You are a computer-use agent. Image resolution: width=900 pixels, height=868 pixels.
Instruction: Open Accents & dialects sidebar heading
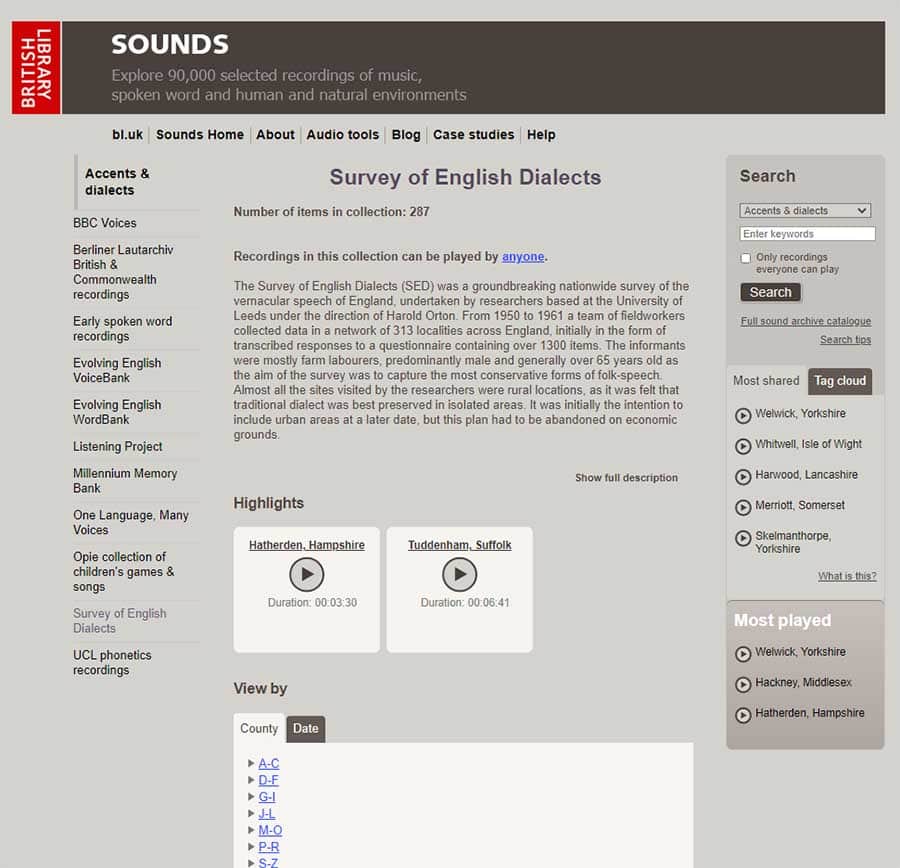click(117, 182)
